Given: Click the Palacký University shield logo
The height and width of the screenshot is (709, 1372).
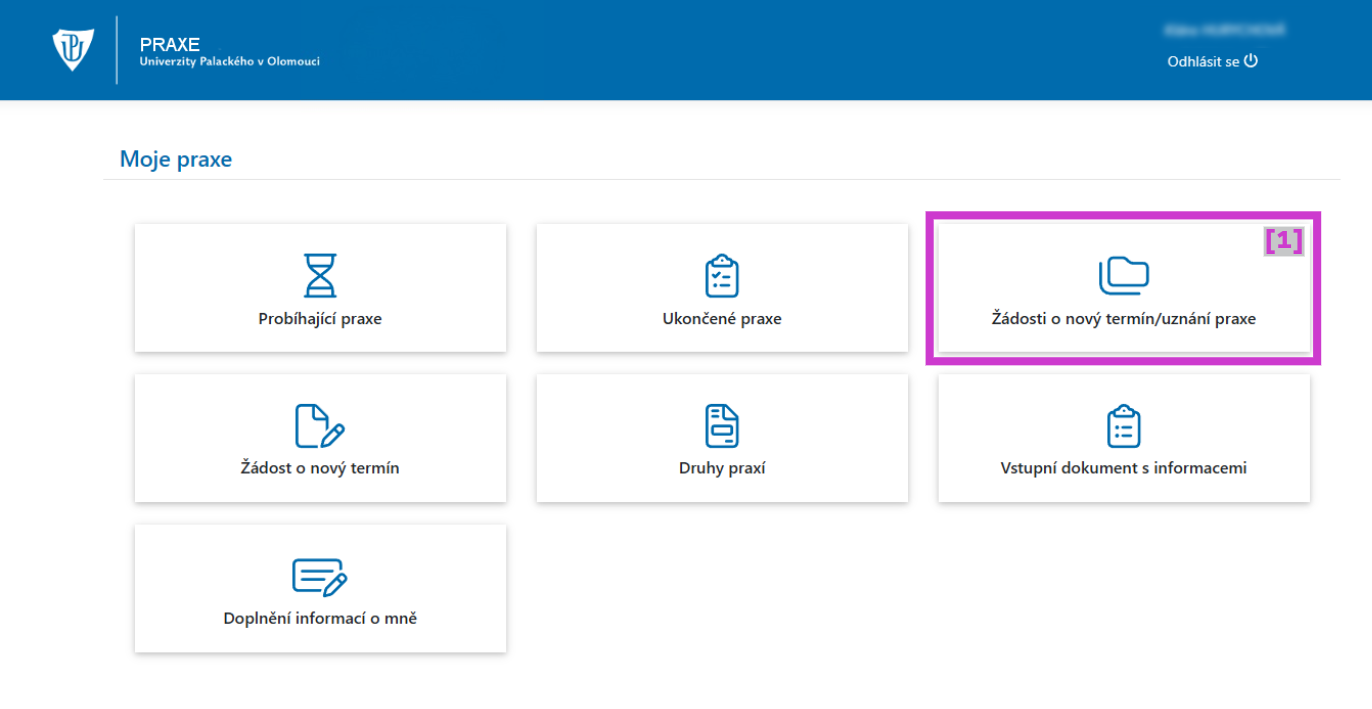Looking at the screenshot, I should click(73, 49).
